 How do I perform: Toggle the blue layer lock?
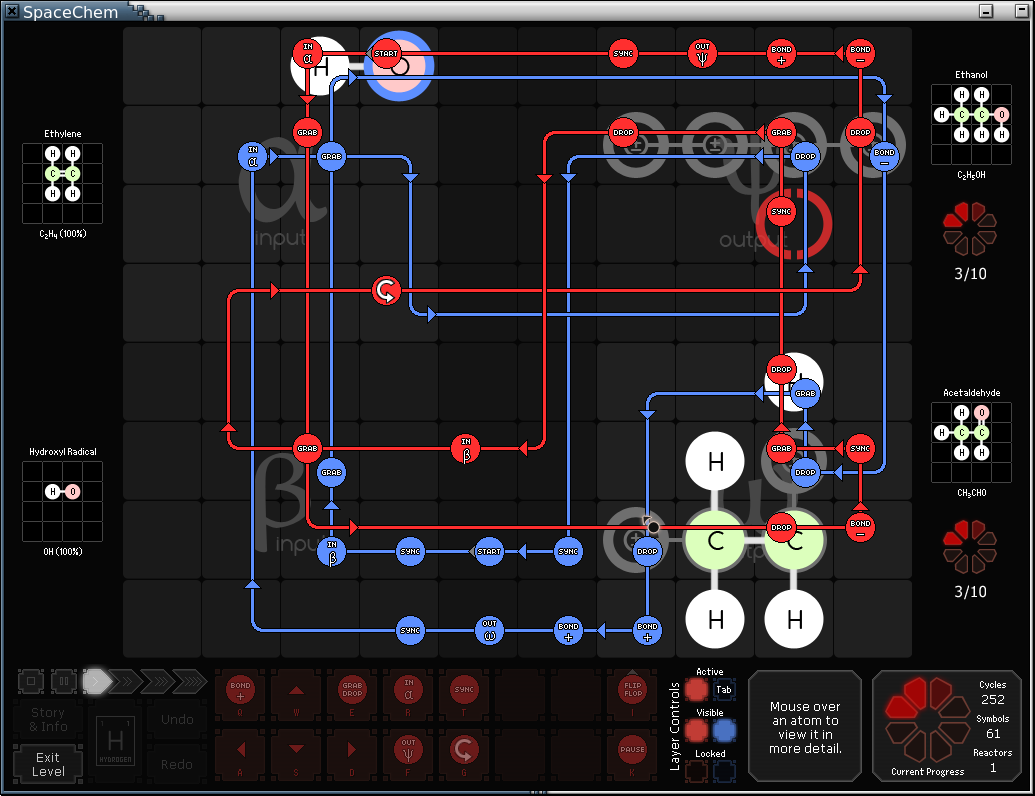click(x=724, y=771)
